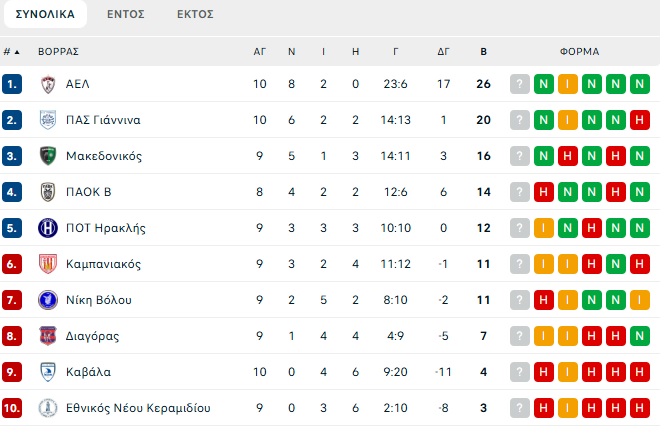Open the Εθνικός Νέου Κεραμιδίου team link

tap(138, 408)
